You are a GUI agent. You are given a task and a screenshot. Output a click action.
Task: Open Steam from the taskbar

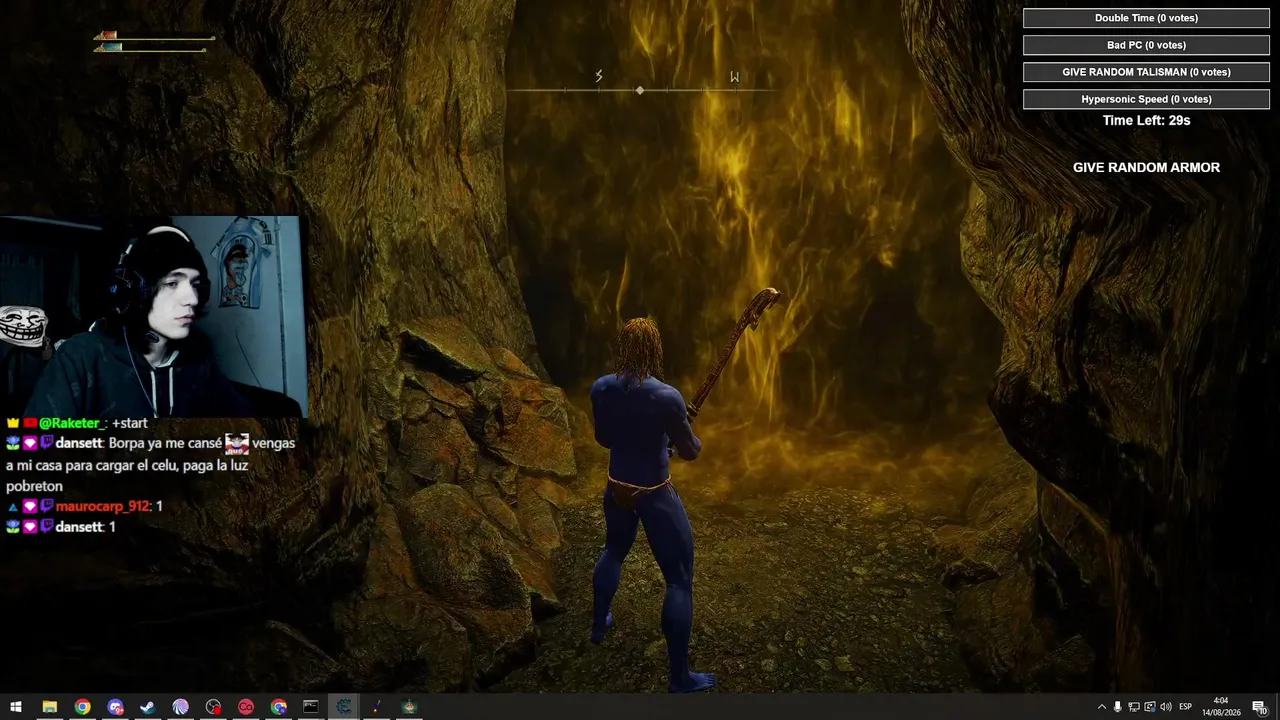point(148,707)
